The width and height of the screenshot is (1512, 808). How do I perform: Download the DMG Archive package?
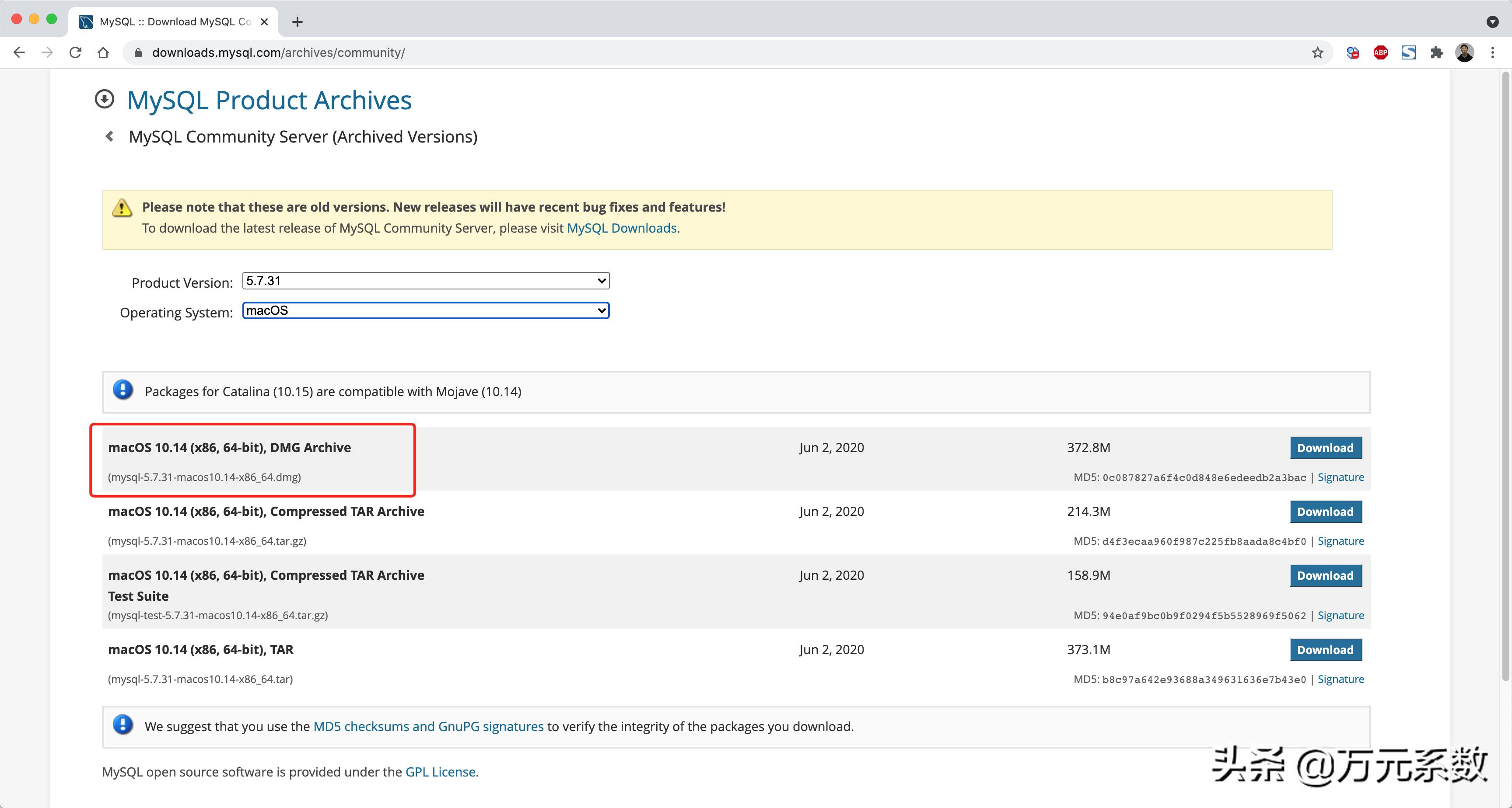[x=1325, y=448]
